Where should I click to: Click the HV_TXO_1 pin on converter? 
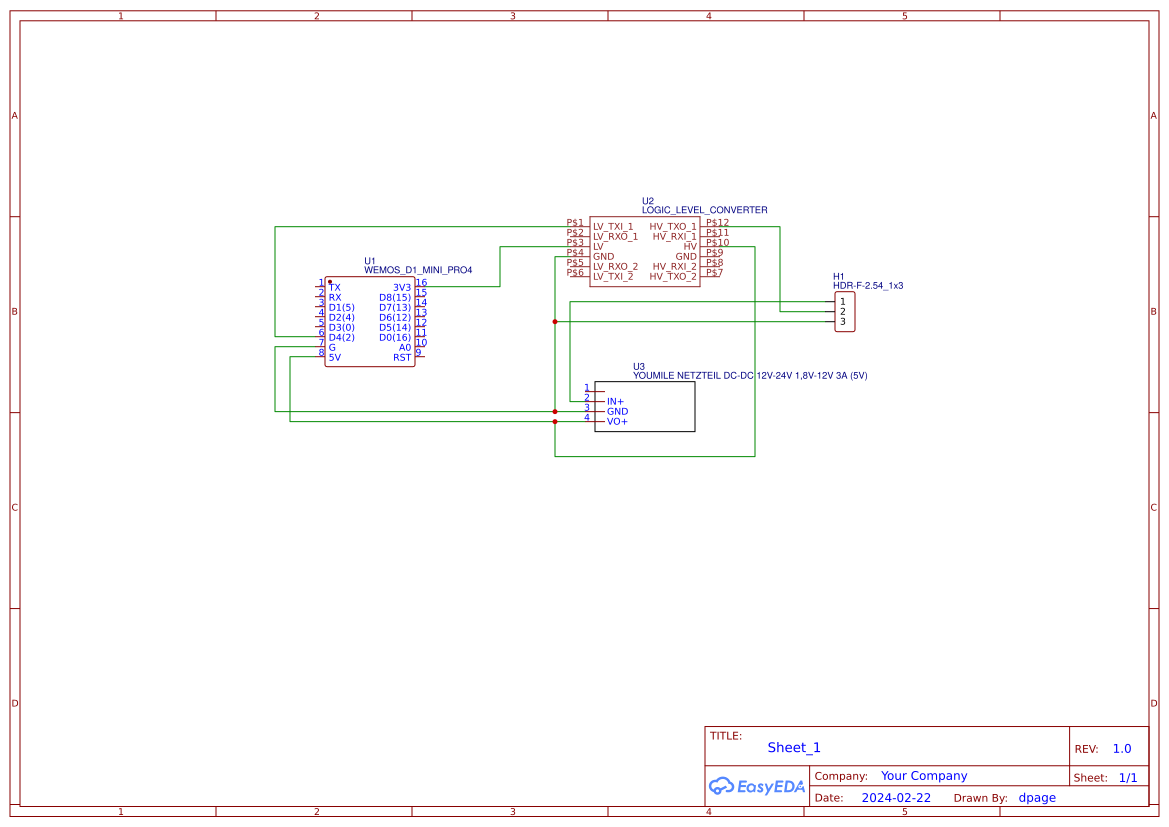[x=673, y=227]
